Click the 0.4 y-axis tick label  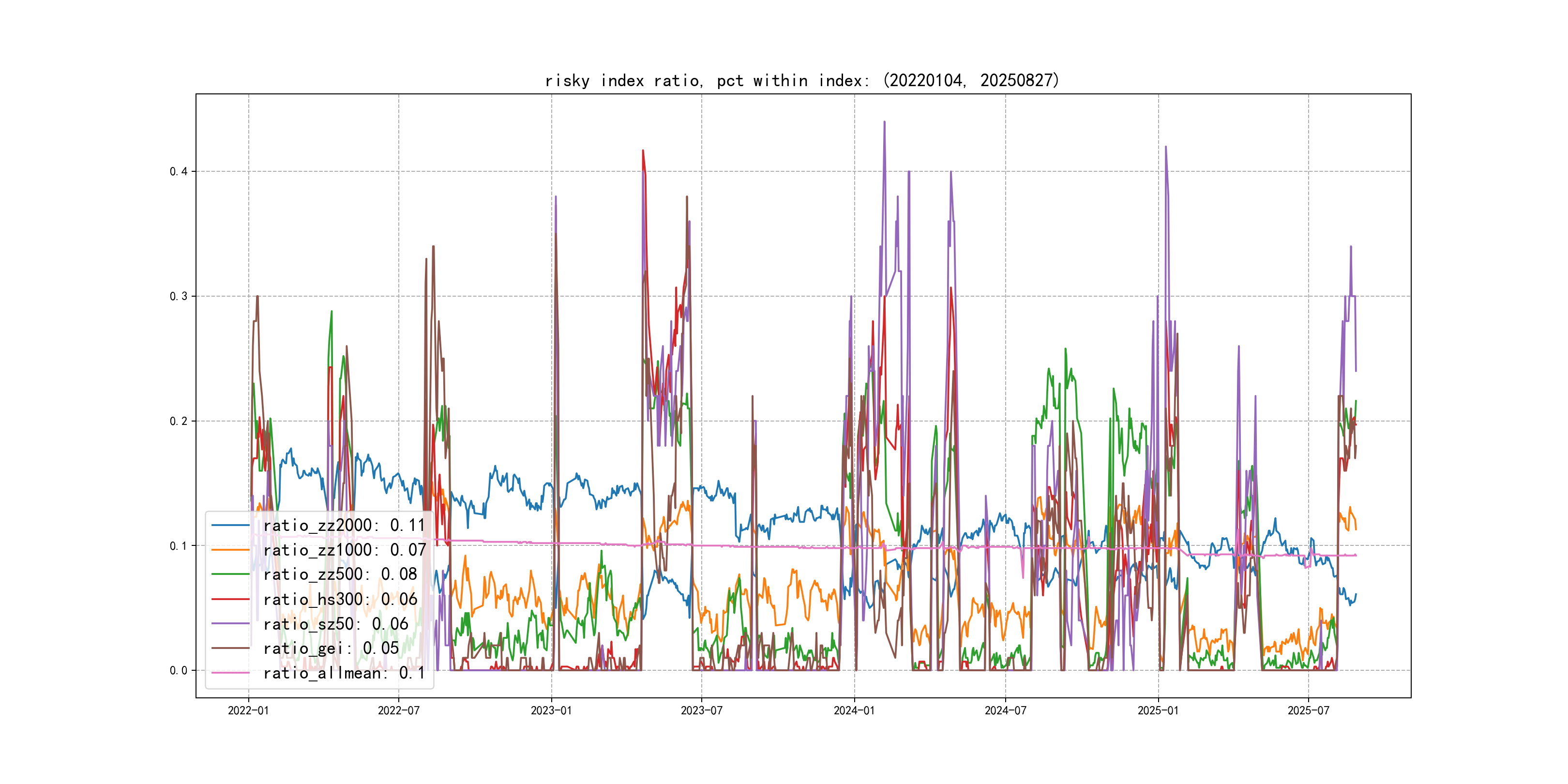point(179,171)
